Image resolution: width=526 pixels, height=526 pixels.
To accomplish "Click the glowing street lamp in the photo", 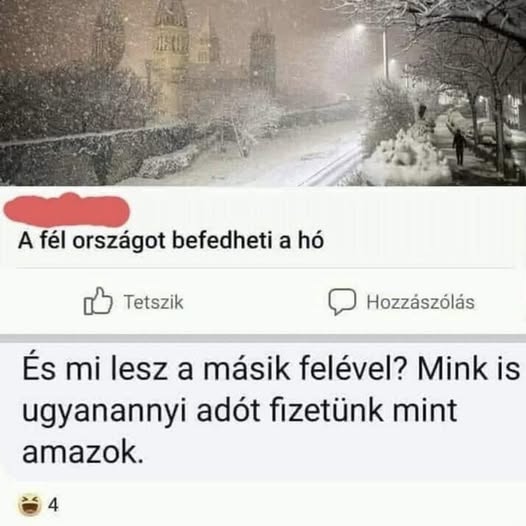I will click(x=360, y=28).
